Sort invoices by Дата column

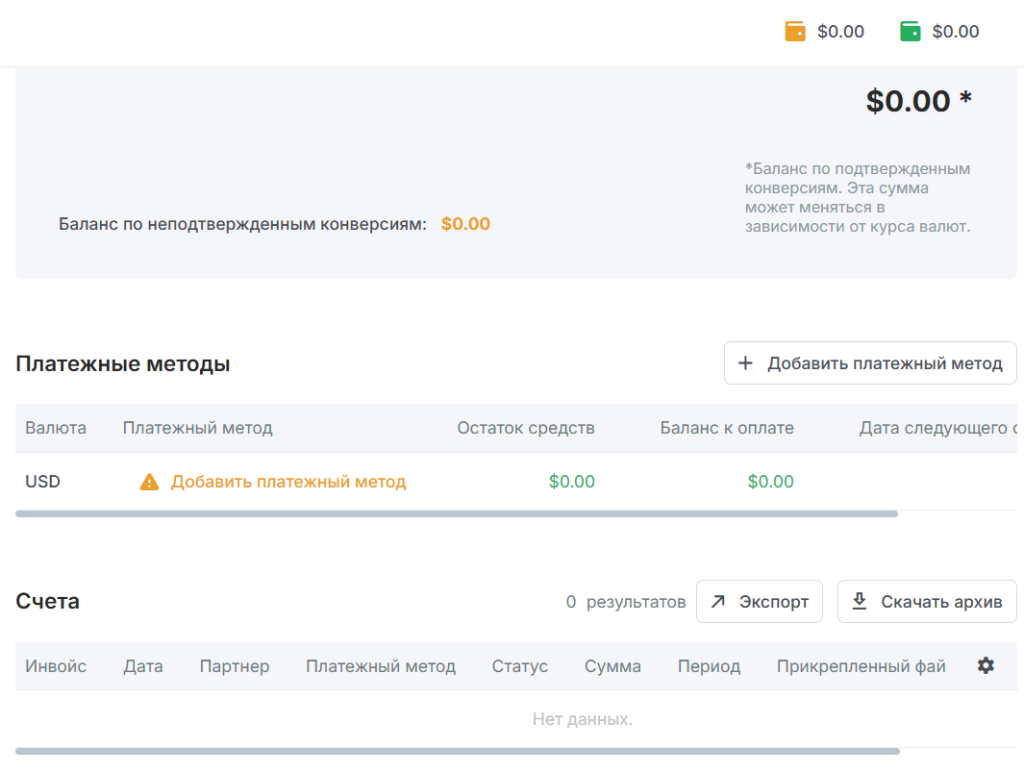tap(143, 666)
